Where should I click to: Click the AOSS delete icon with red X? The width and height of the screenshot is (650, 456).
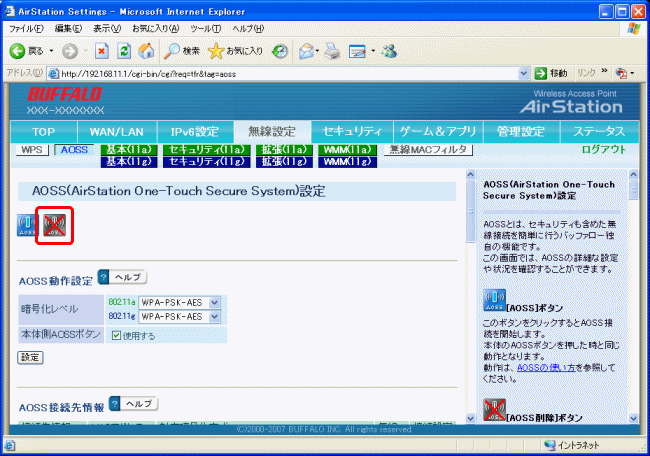coord(55,226)
